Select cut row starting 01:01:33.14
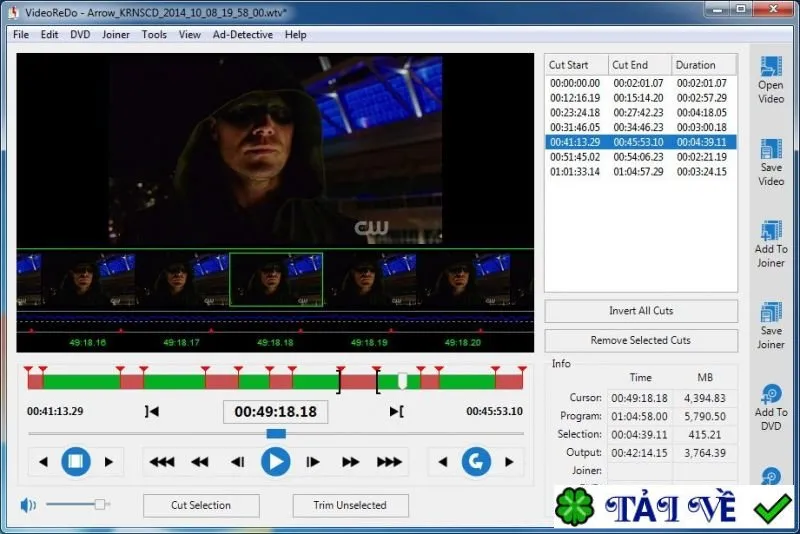Screen dimensions: 800x534 pyautogui.click(x=640, y=171)
